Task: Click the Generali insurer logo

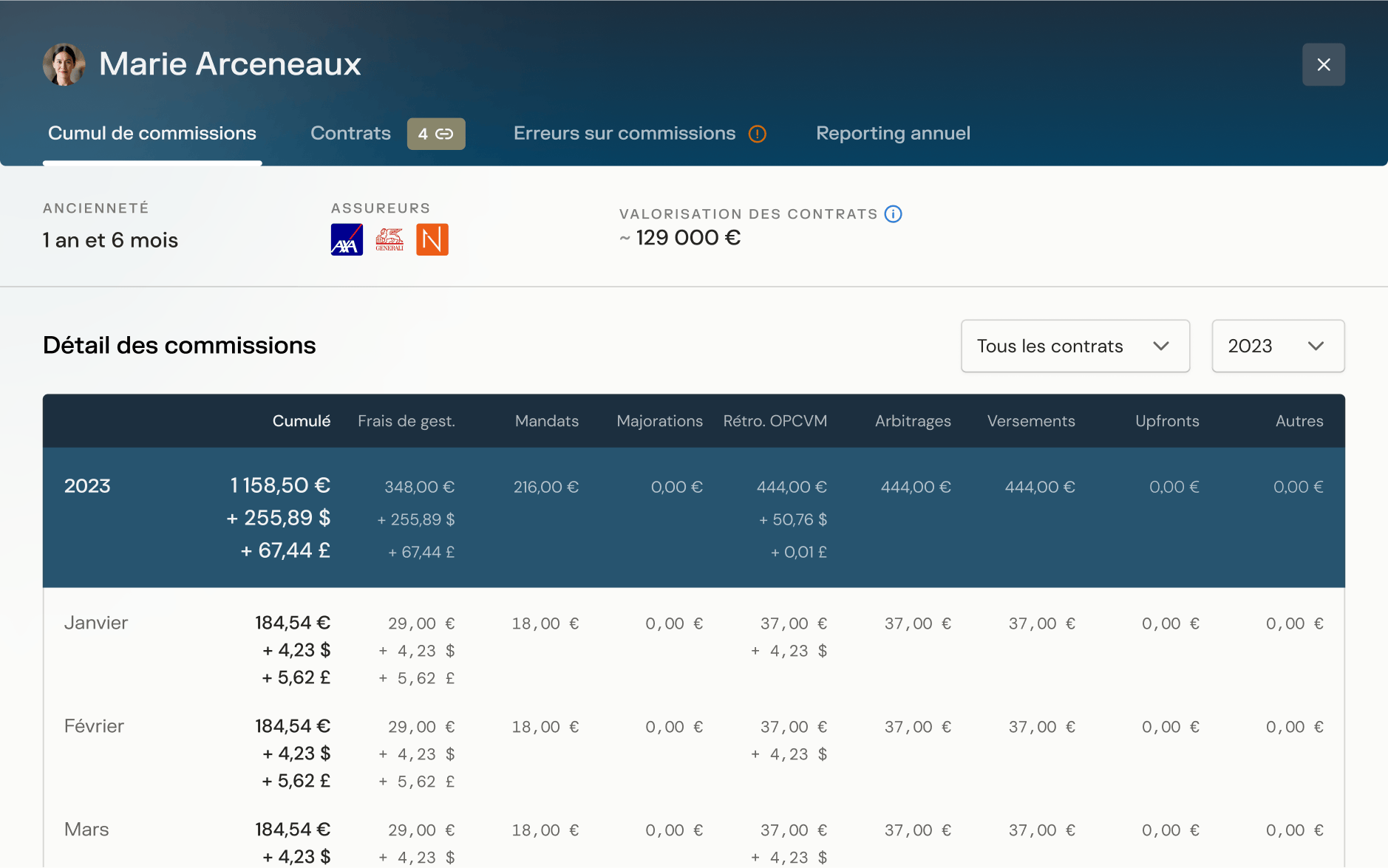Action: [x=389, y=239]
